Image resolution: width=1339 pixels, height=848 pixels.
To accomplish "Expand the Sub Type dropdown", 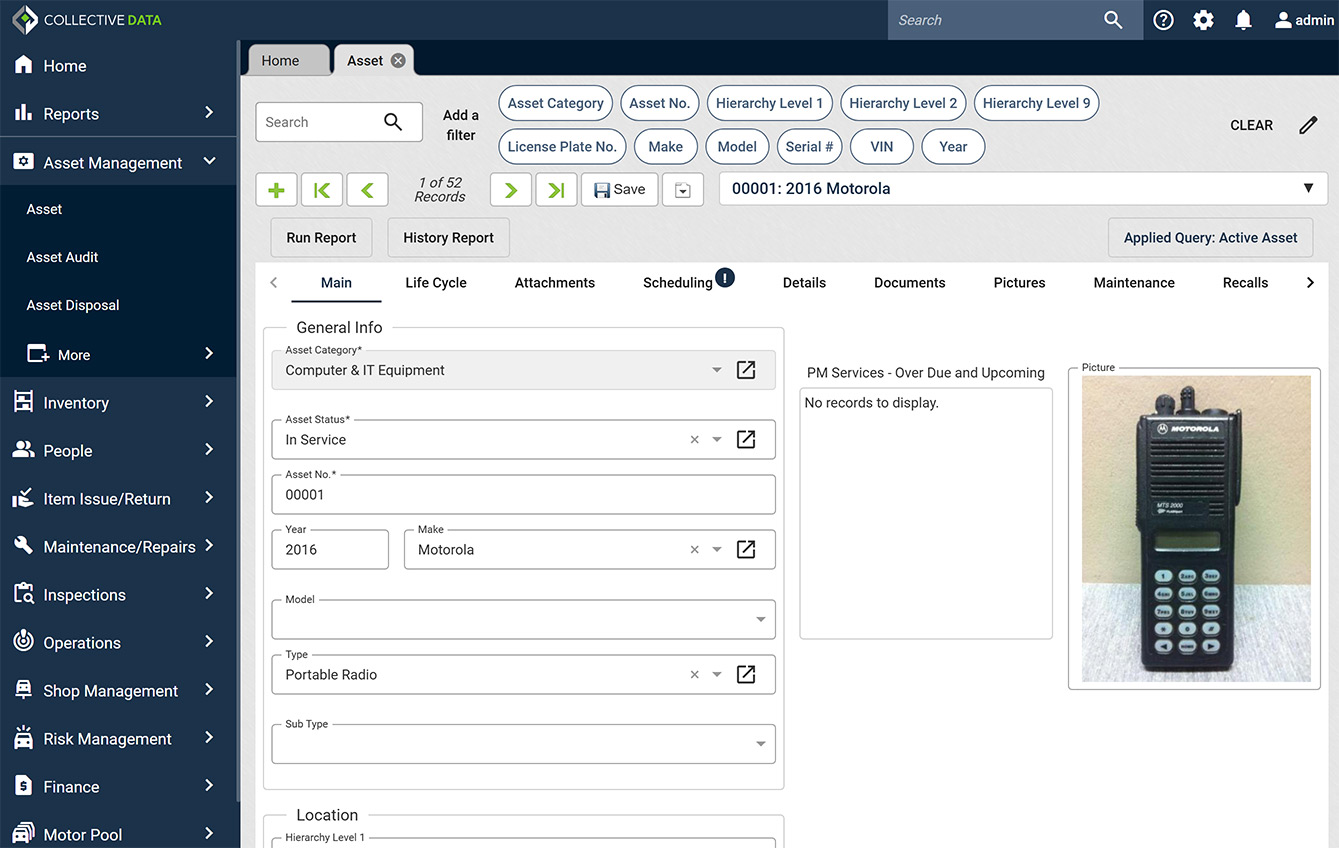I will [760, 744].
